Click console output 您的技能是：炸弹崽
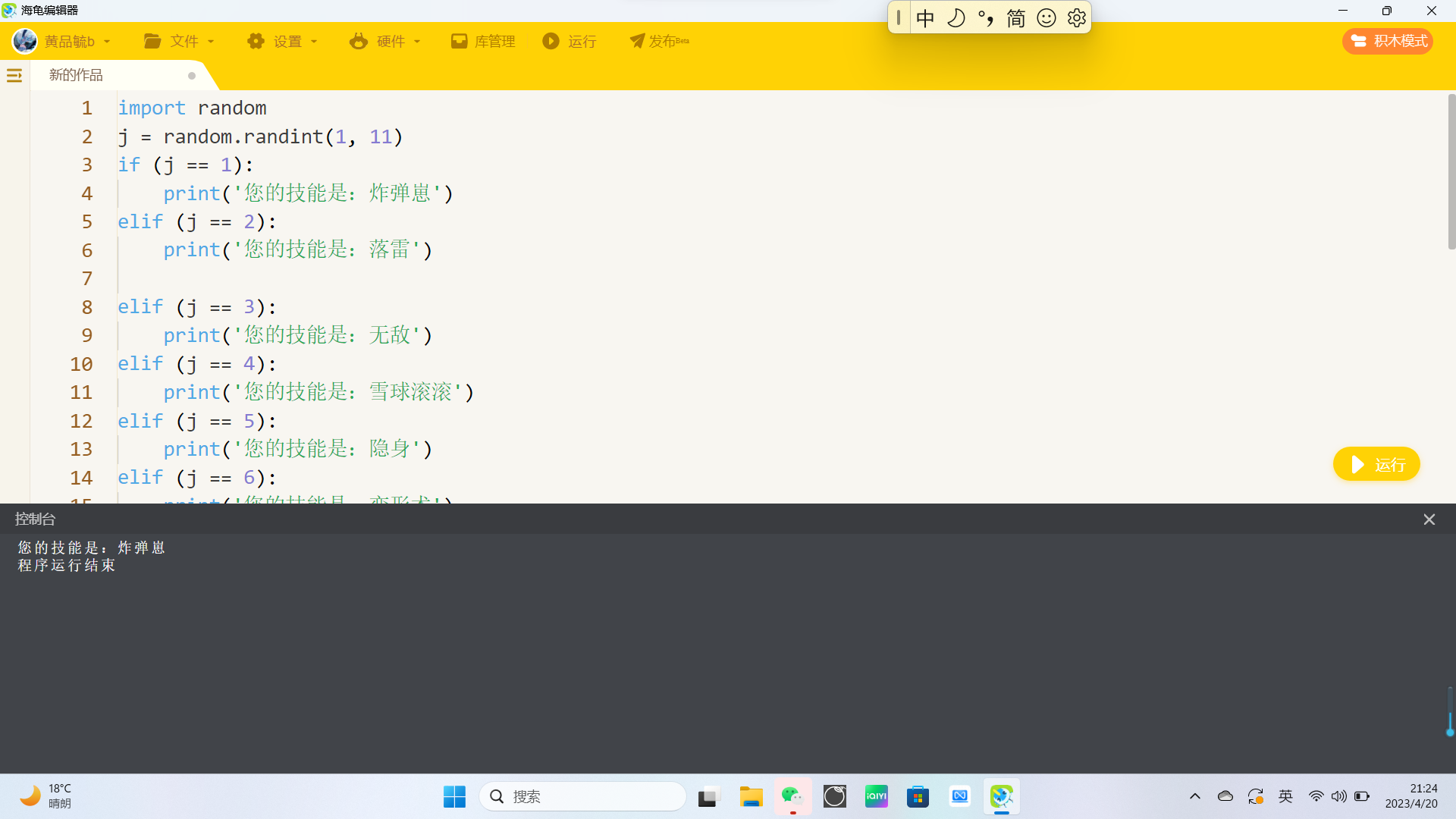Viewport: 1456px width, 819px height. tap(92, 548)
